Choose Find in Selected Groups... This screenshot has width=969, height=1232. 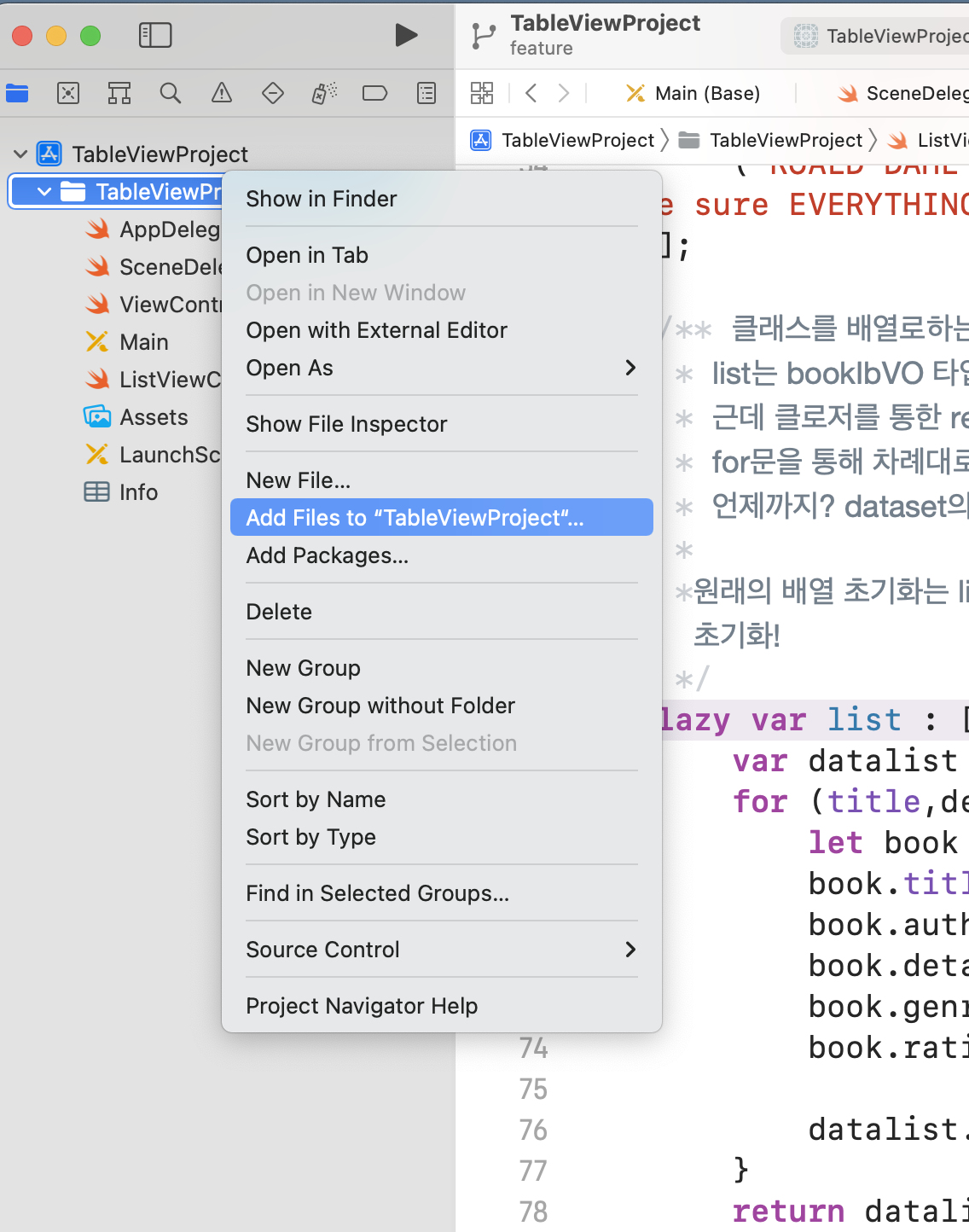click(442, 893)
